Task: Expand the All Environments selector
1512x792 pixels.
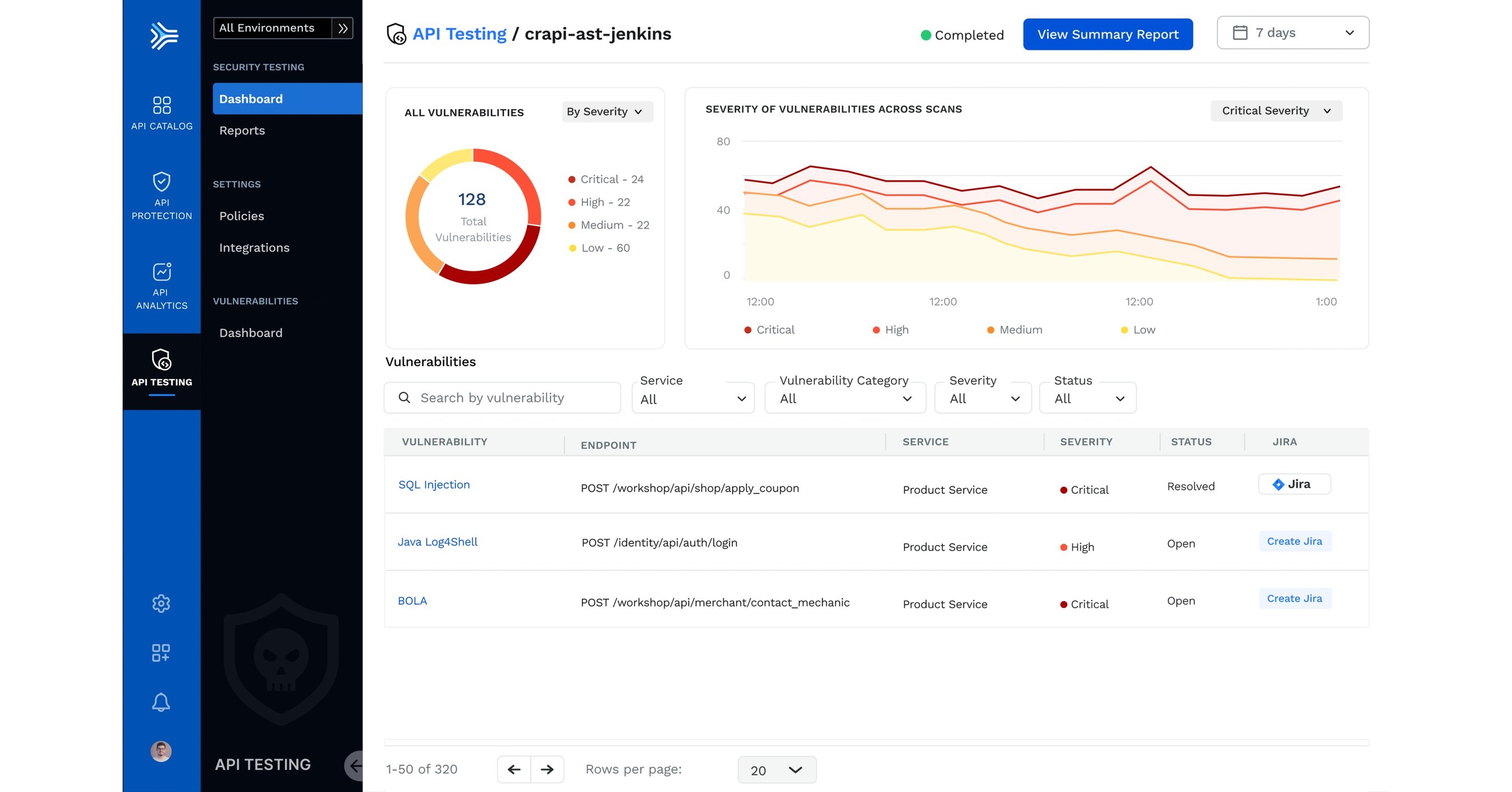Action: tap(274, 27)
